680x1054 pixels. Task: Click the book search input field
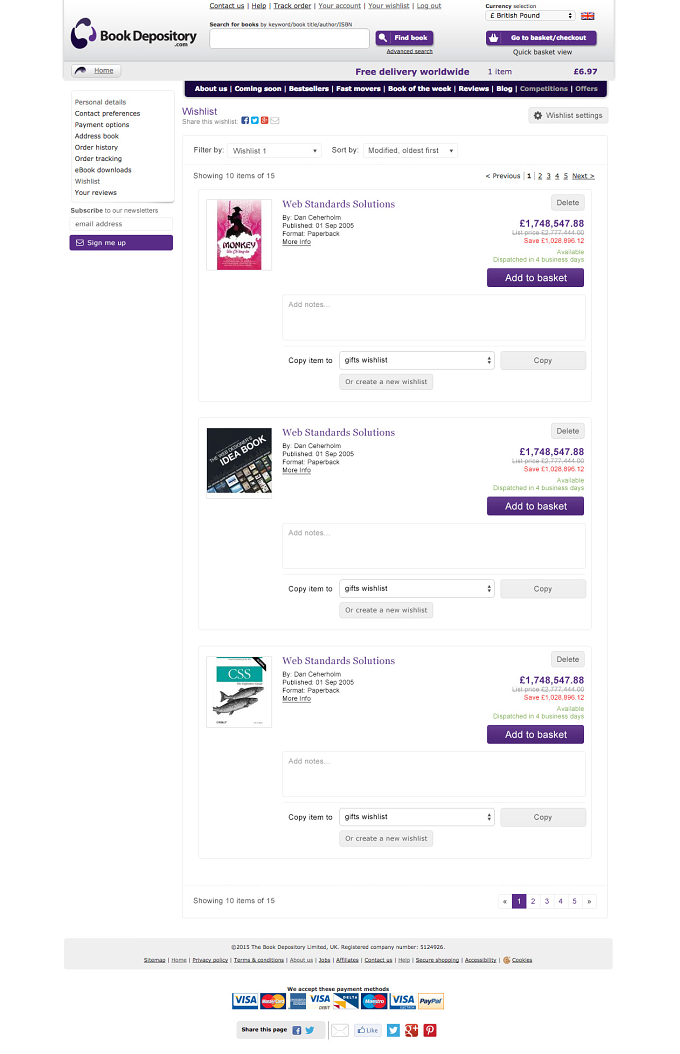(x=289, y=38)
